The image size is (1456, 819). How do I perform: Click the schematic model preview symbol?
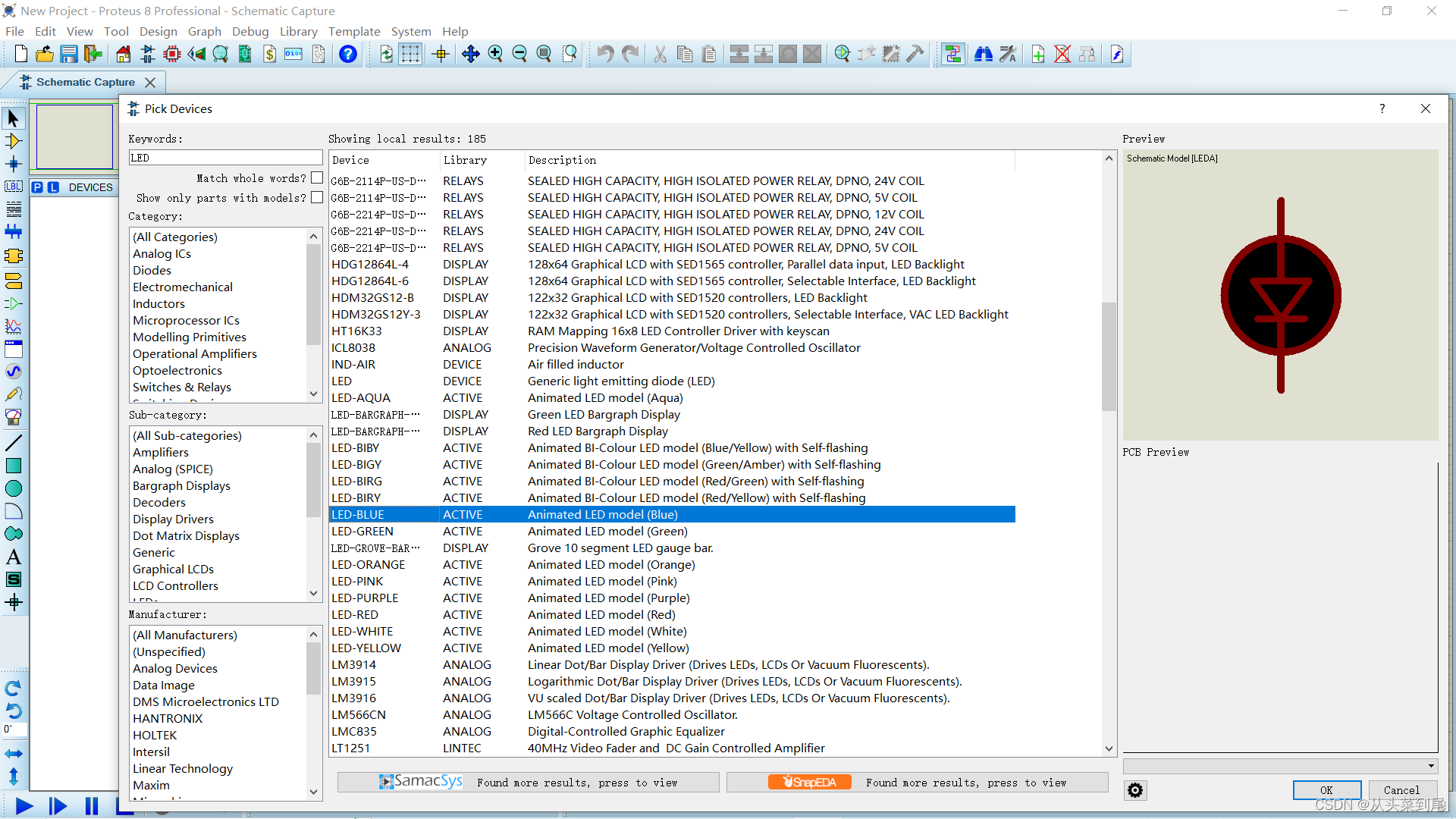(x=1280, y=295)
